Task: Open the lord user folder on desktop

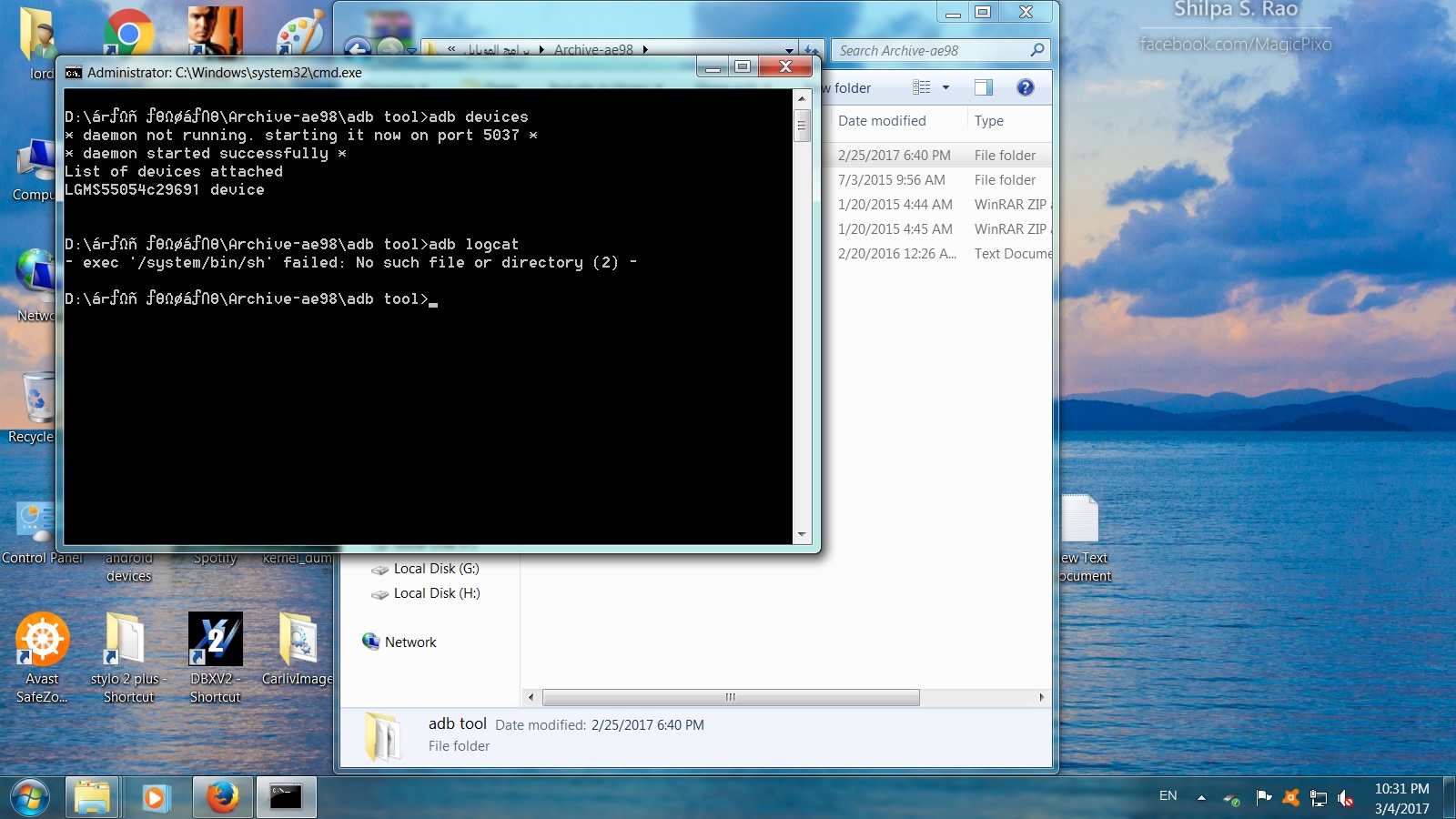Action: pyautogui.click(x=38, y=41)
